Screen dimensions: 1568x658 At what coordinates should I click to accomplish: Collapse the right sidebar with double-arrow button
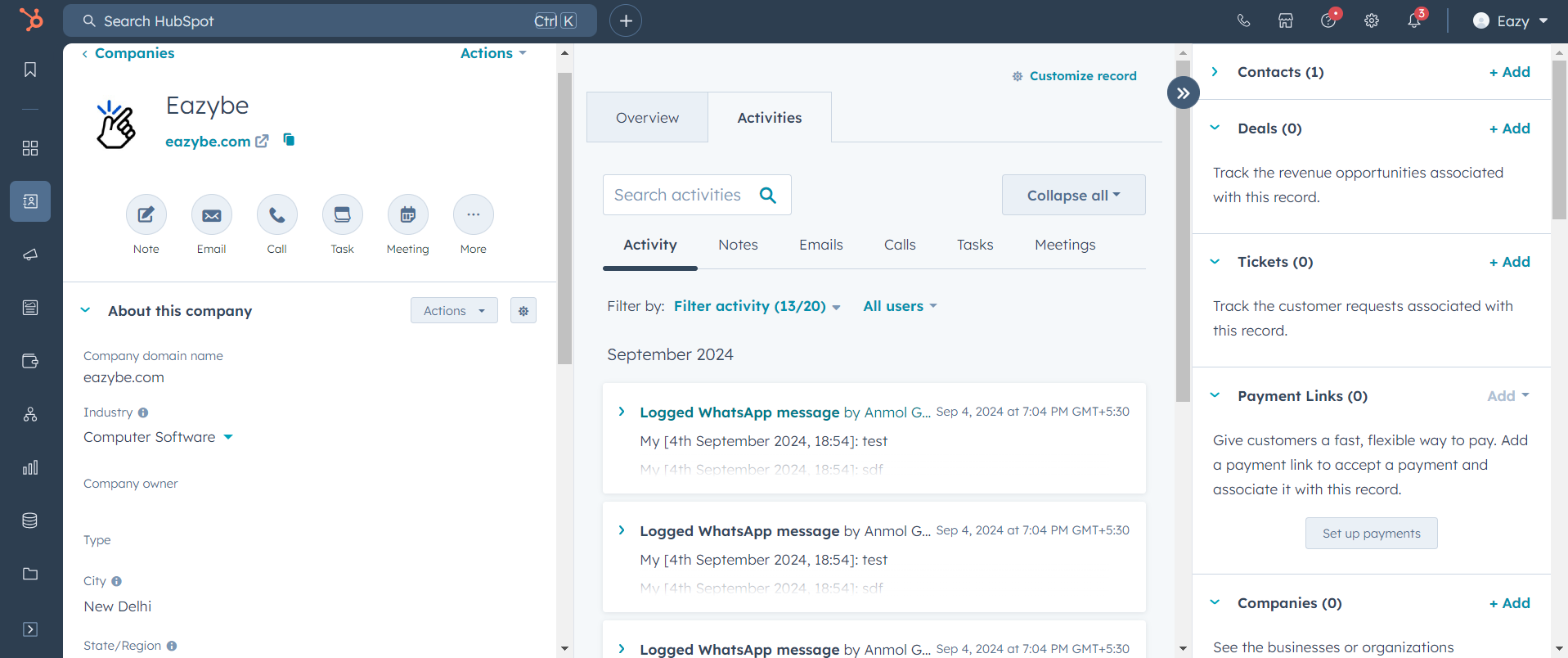(1184, 93)
